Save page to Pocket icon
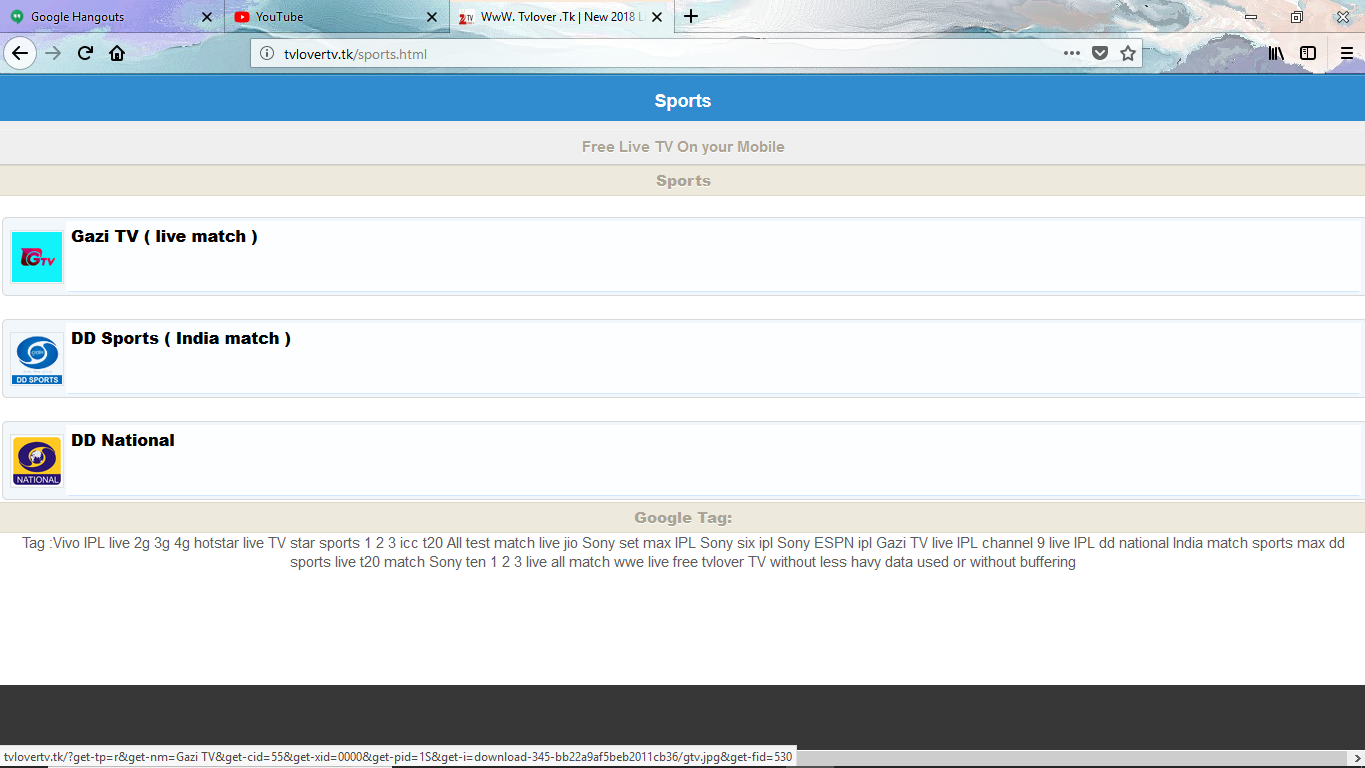1365x768 pixels. (x=1100, y=54)
